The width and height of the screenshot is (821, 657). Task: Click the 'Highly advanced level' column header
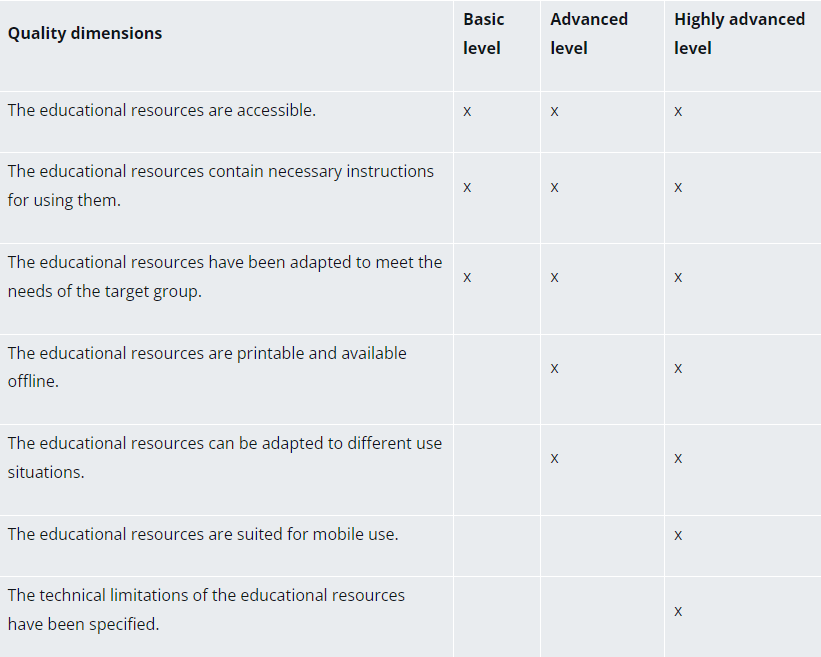coord(739,34)
